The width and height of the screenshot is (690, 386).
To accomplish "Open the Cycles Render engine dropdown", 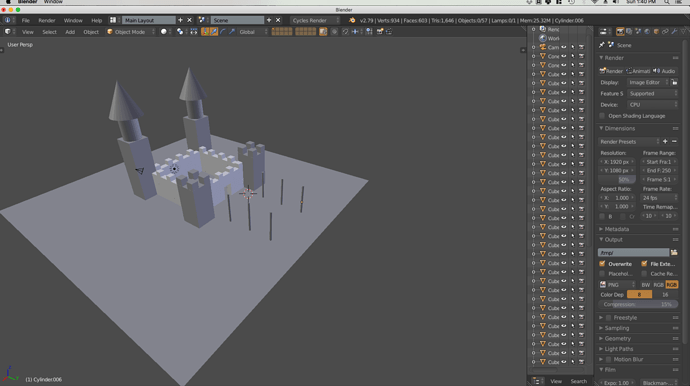I will click(x=315, y=20).
